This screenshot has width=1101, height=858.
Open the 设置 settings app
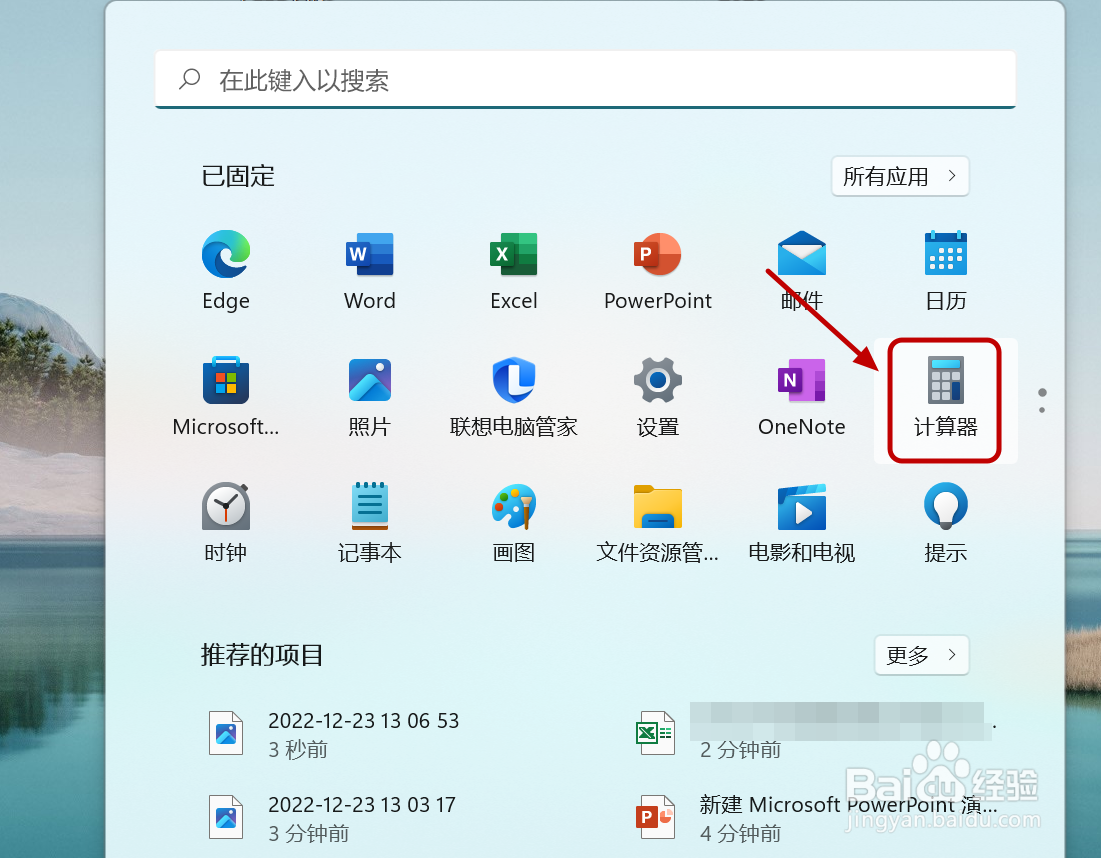(x=657, y=397)
